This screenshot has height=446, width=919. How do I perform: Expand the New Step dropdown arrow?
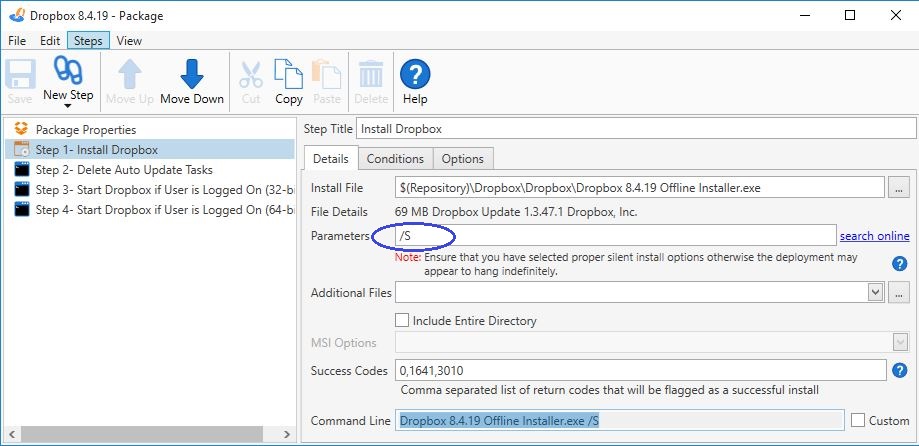click(68, 106)
